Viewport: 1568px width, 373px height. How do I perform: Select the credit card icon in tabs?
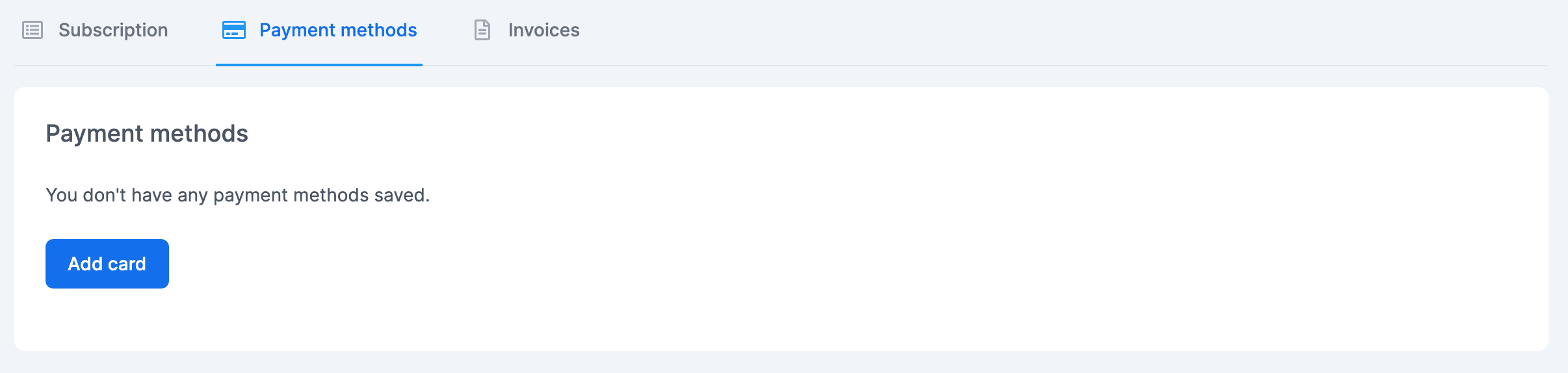[x=234, y=30]
